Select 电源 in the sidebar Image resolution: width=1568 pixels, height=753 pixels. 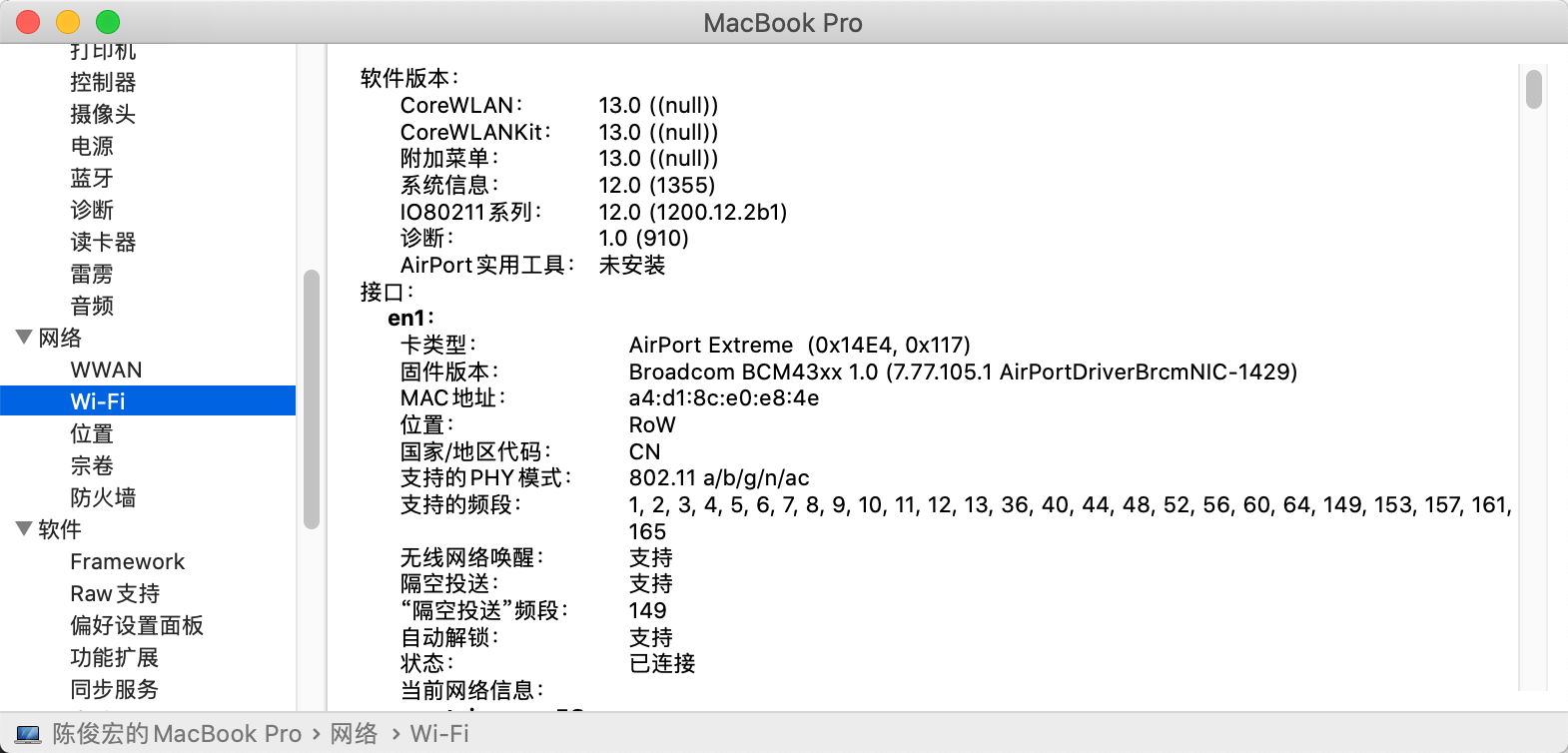click(92, 146)
